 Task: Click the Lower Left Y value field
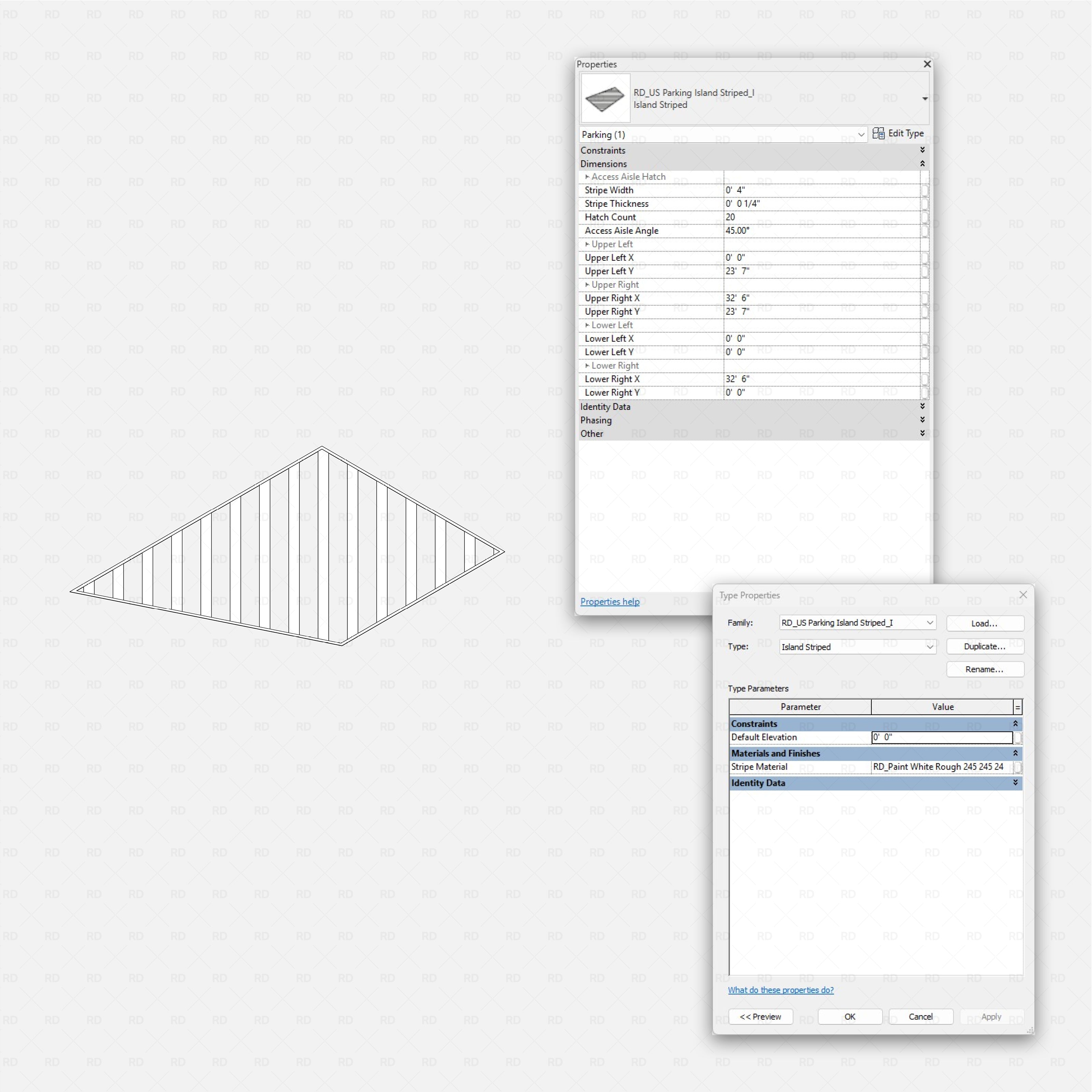[x=822, y=352]
